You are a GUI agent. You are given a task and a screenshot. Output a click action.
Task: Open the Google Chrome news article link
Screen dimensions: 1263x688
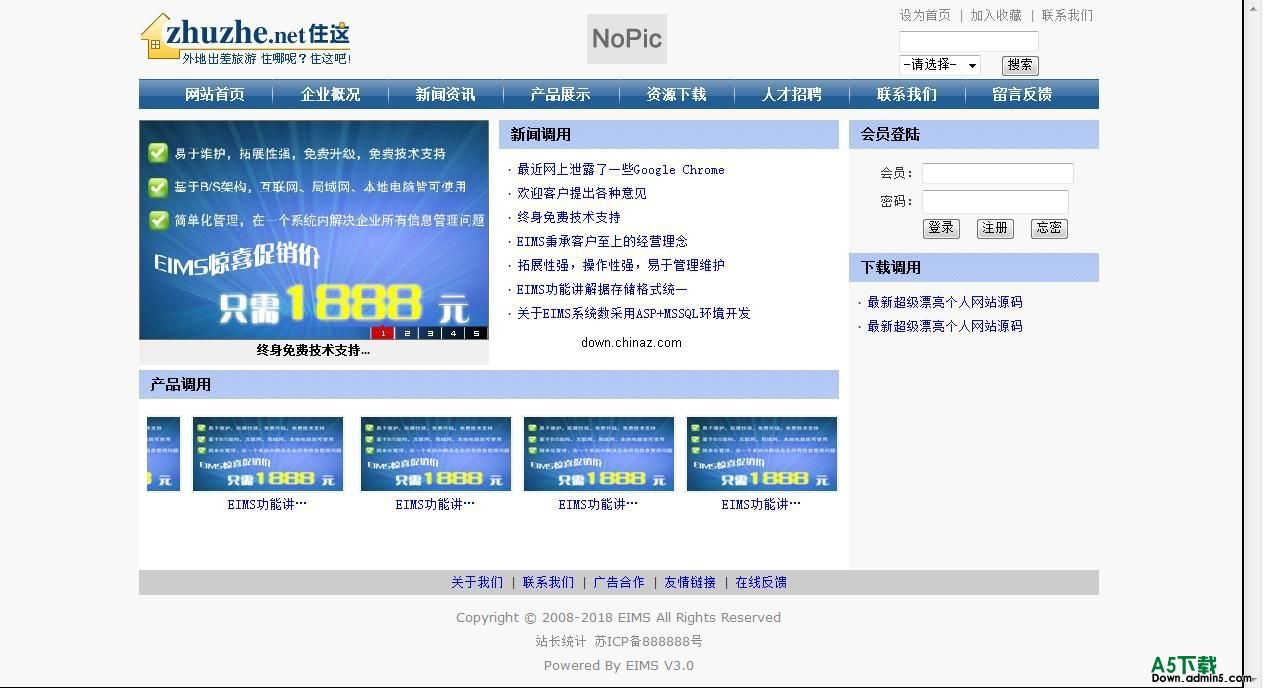[x=620, y=169]
